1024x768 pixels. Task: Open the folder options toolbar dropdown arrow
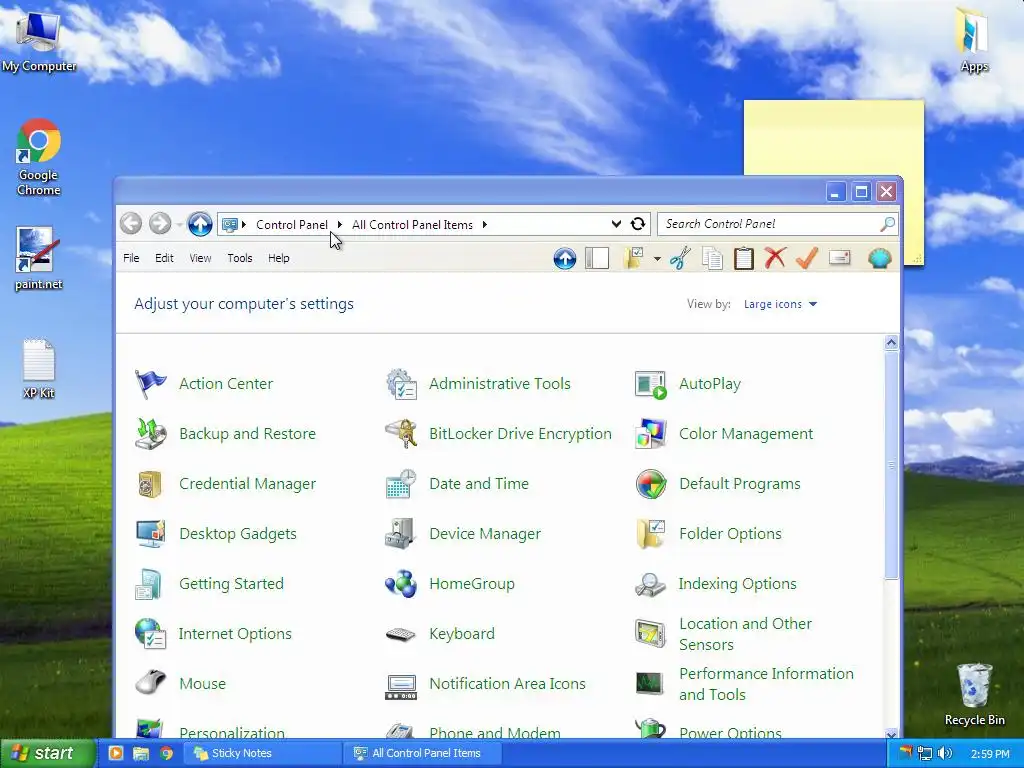tap(657, 259)
